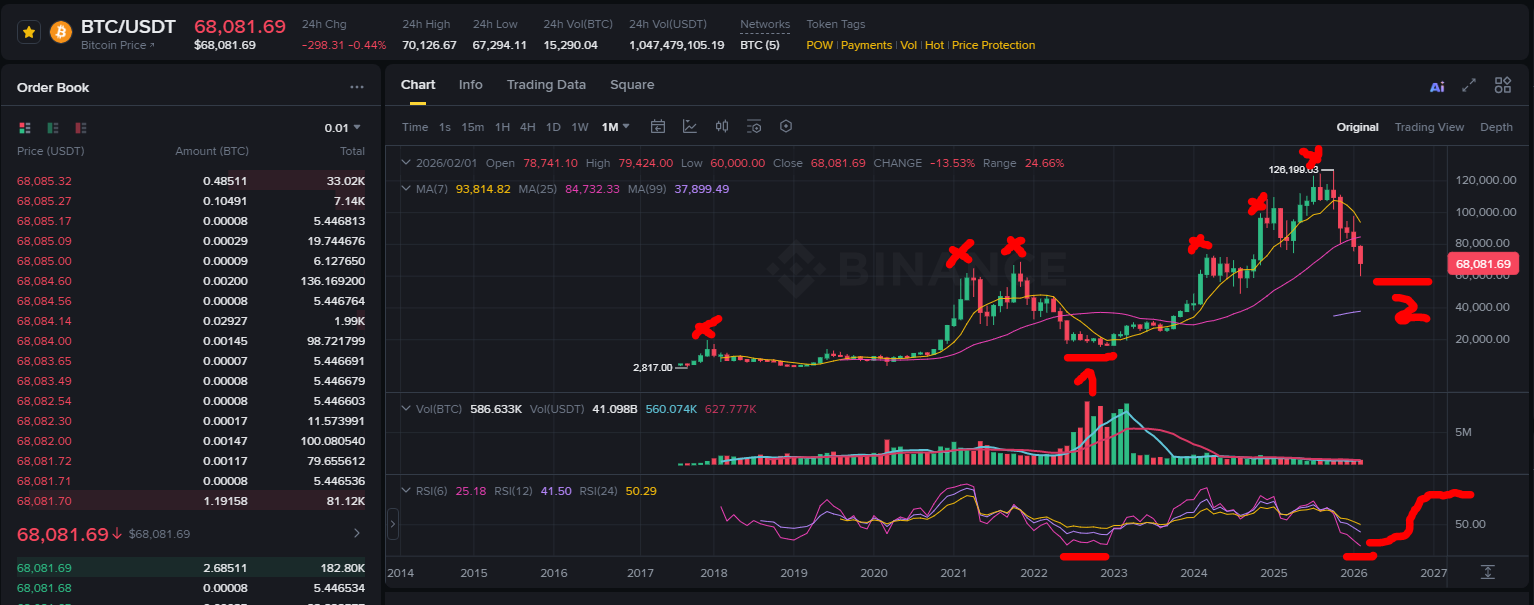This screenshot has width=1534, height=605.
Task: Click the Amount (BTC) column header
Action: pos(212,151)
